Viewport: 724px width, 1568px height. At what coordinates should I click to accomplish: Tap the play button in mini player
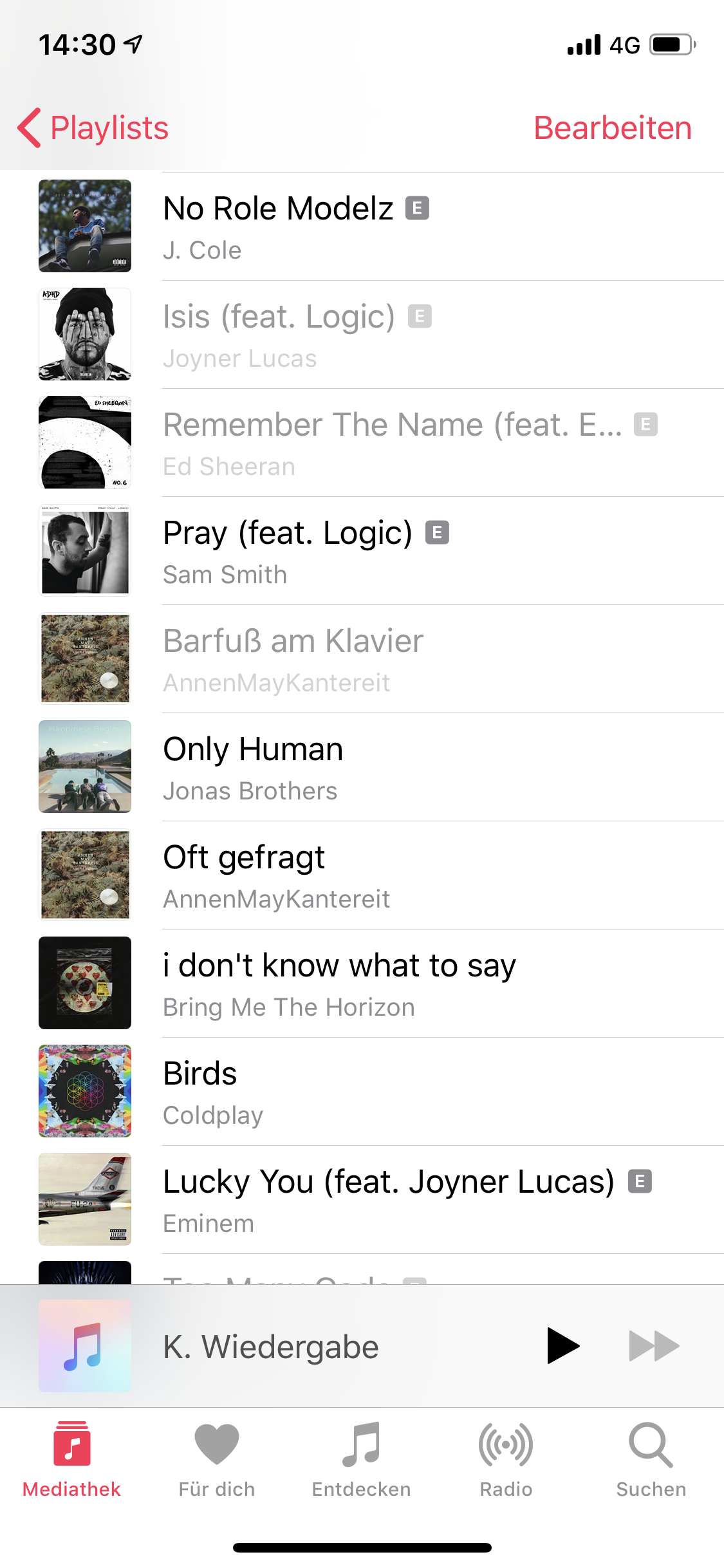tap(562, 1345)
